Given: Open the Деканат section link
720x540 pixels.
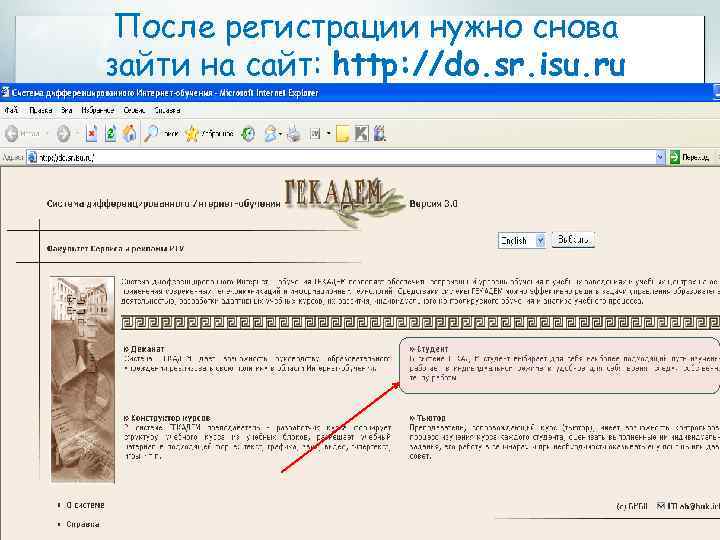Looking at the screenshot, I should [x=145, y=349].
